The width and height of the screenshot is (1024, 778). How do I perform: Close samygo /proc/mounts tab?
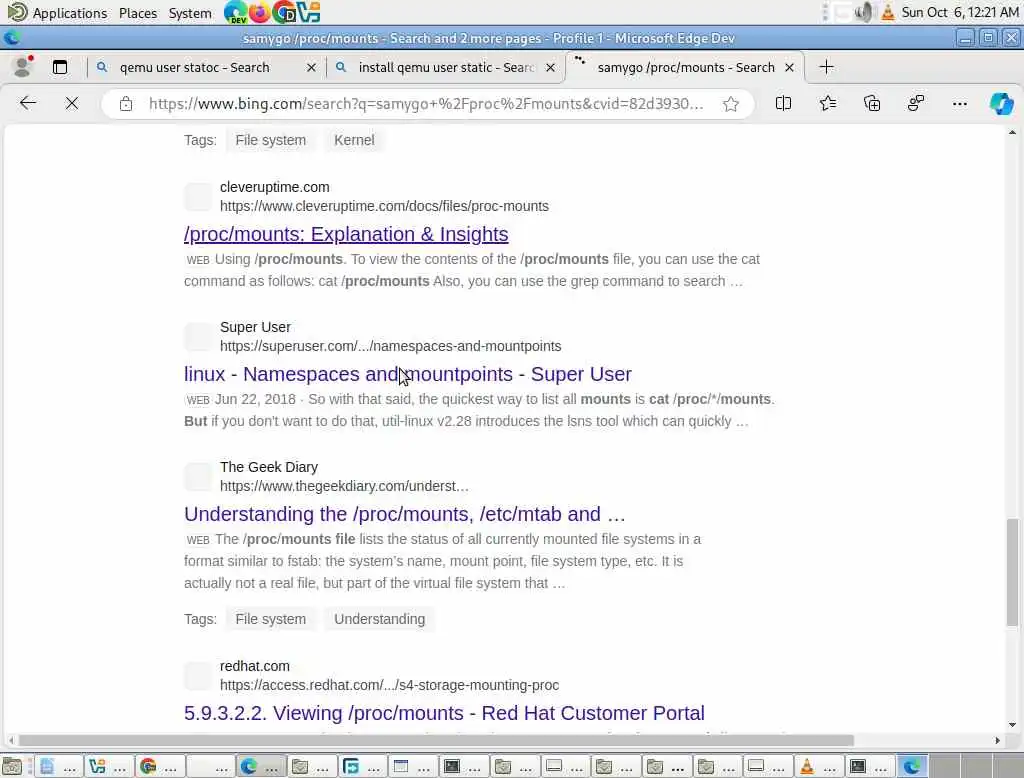(789, 67)
